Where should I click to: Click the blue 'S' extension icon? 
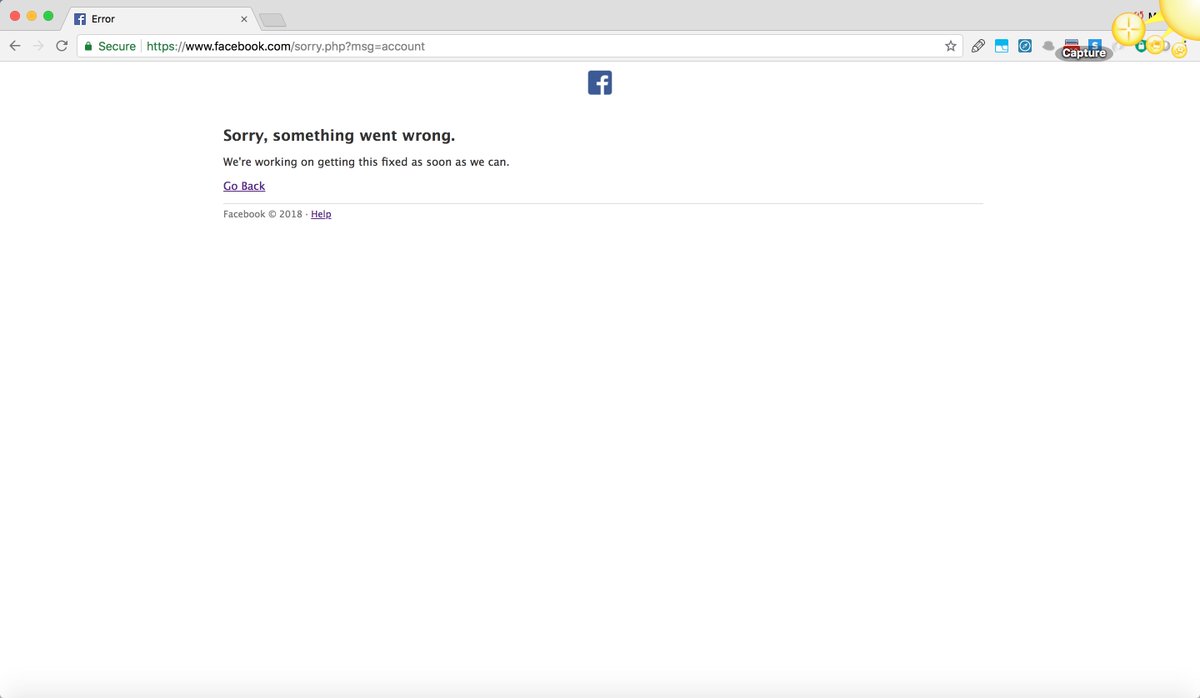(x=1095, y=45)
